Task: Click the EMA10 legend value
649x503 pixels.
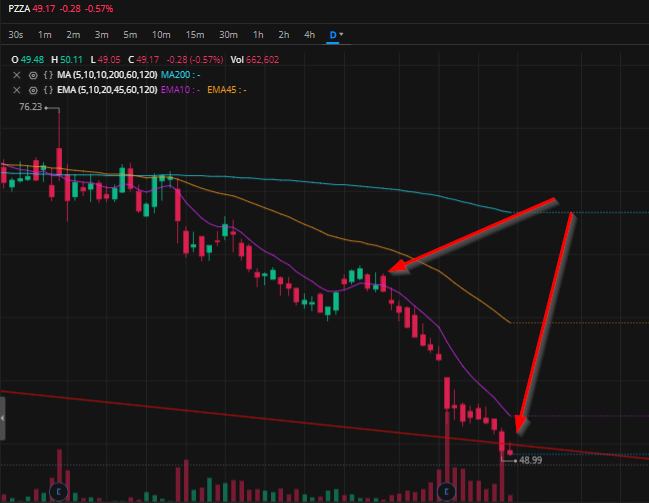Action: pyautogui.click(x=180, y=90)
